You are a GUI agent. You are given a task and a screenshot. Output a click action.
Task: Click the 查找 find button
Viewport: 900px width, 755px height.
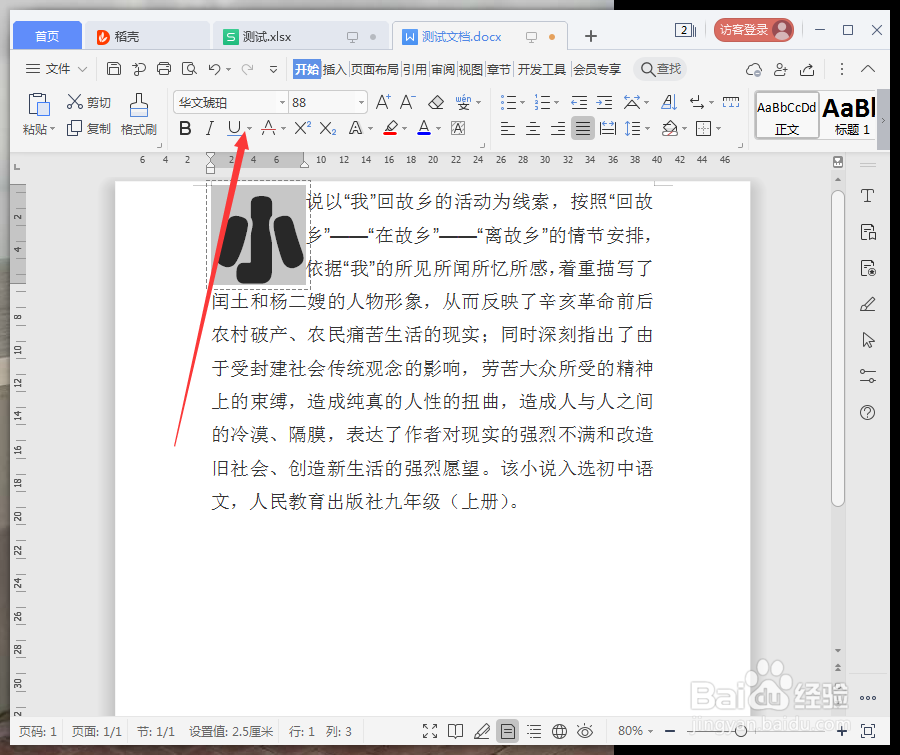(x=660, y=69)
